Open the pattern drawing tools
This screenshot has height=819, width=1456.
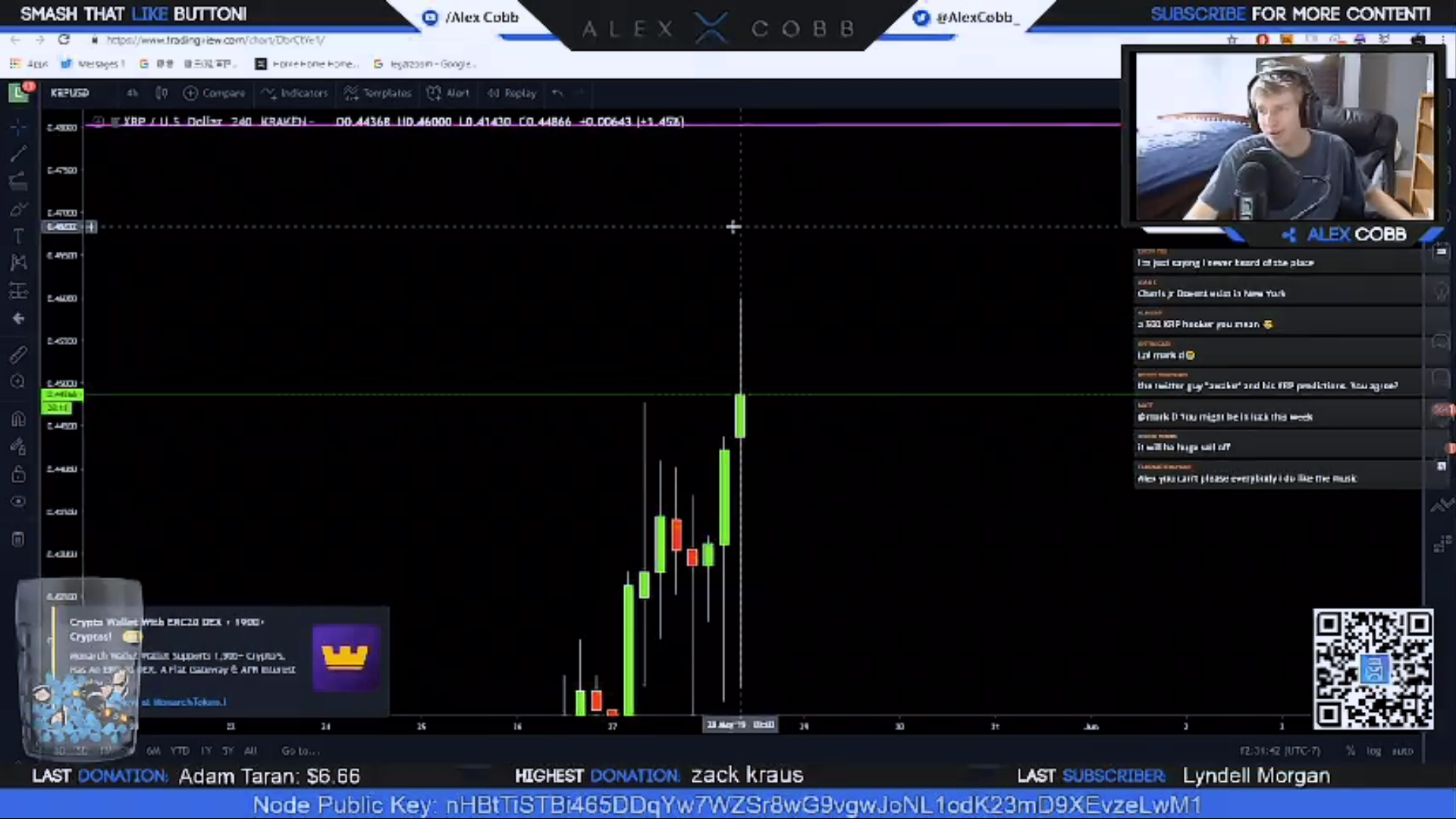pos(18,262)
